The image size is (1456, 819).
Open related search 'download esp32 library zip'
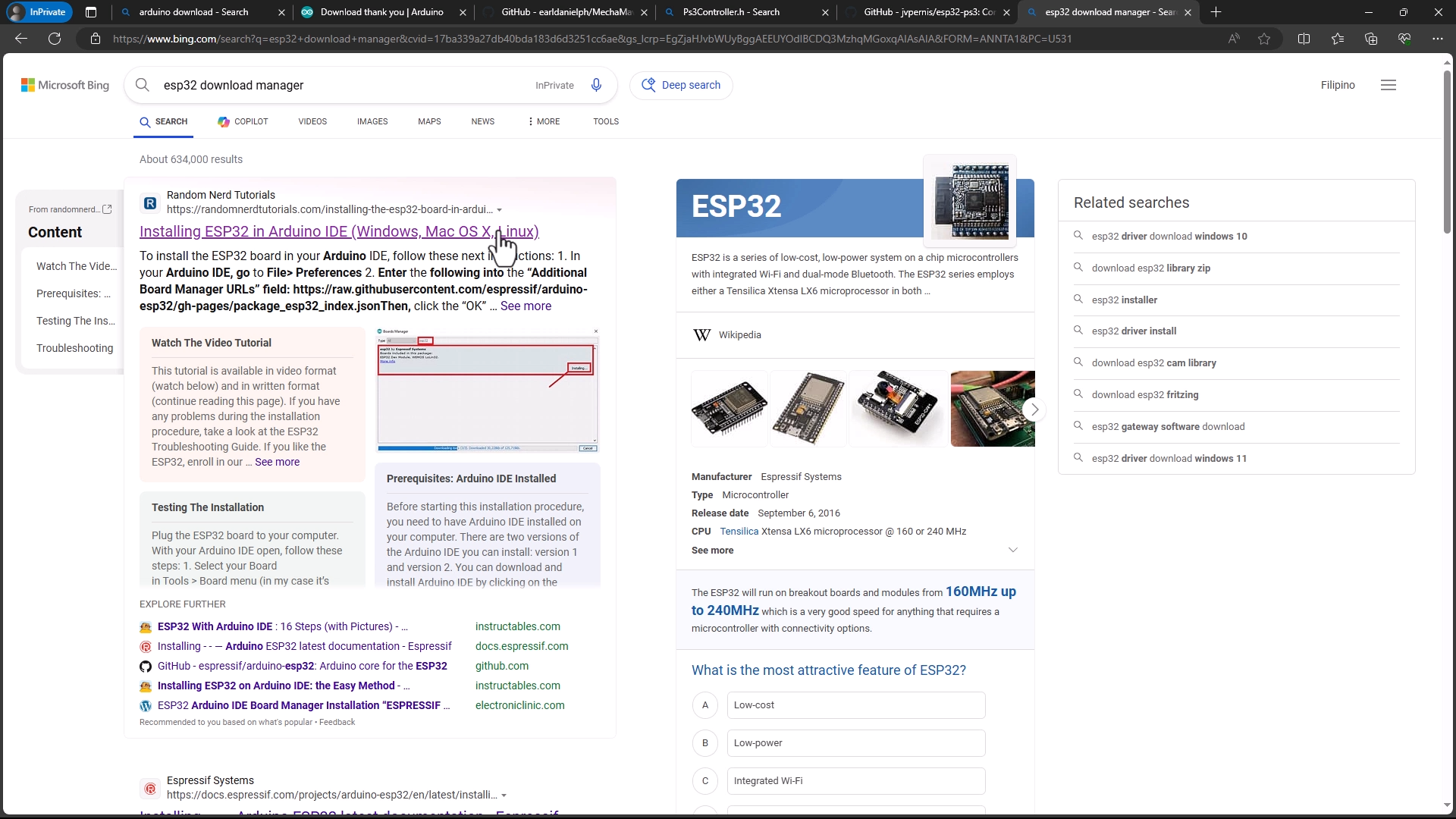pyautogui.click(x=1151, y=268)
